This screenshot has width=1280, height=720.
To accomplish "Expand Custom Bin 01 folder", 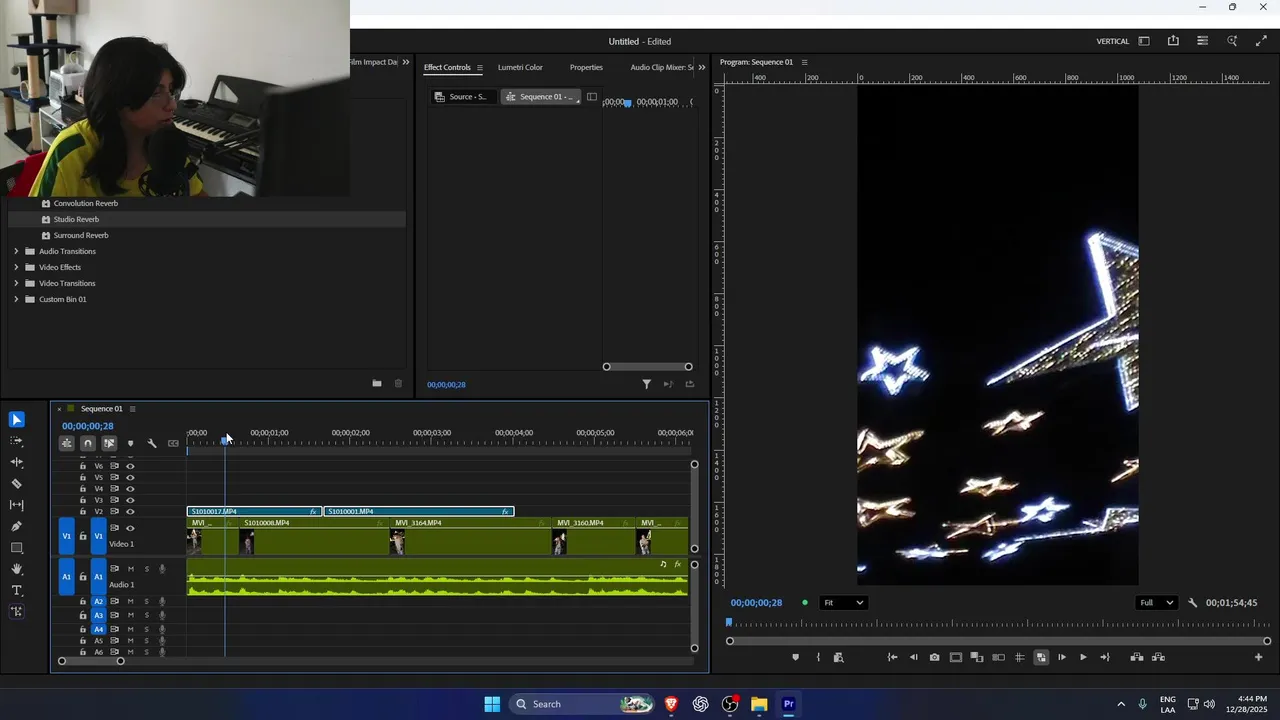I will pos(16,299).
